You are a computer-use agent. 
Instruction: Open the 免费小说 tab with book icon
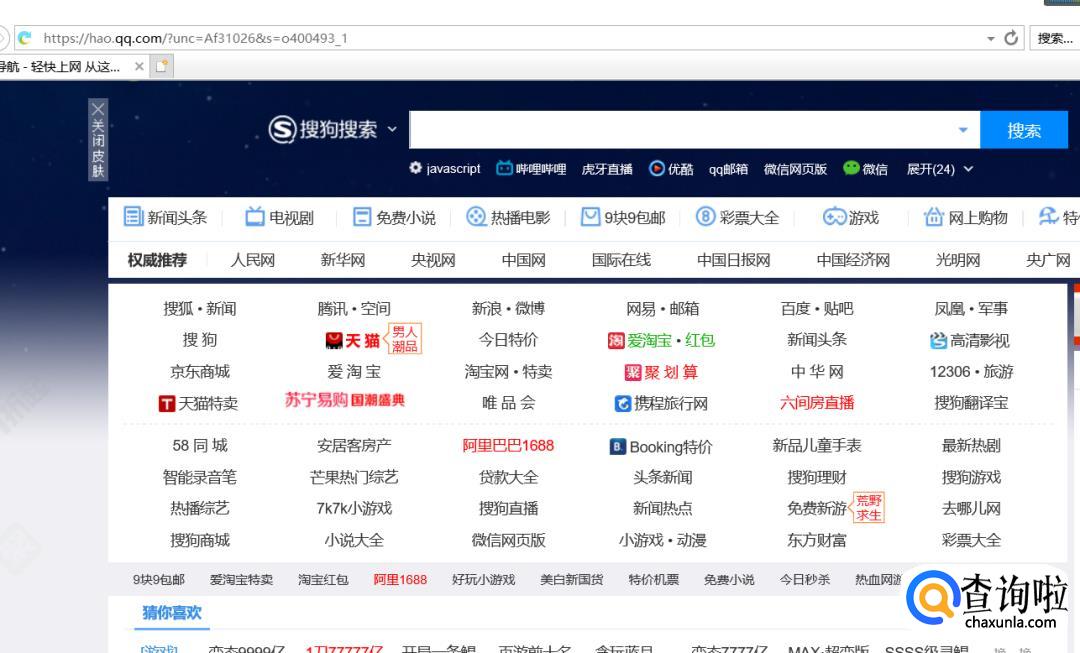tap(394, 217)
